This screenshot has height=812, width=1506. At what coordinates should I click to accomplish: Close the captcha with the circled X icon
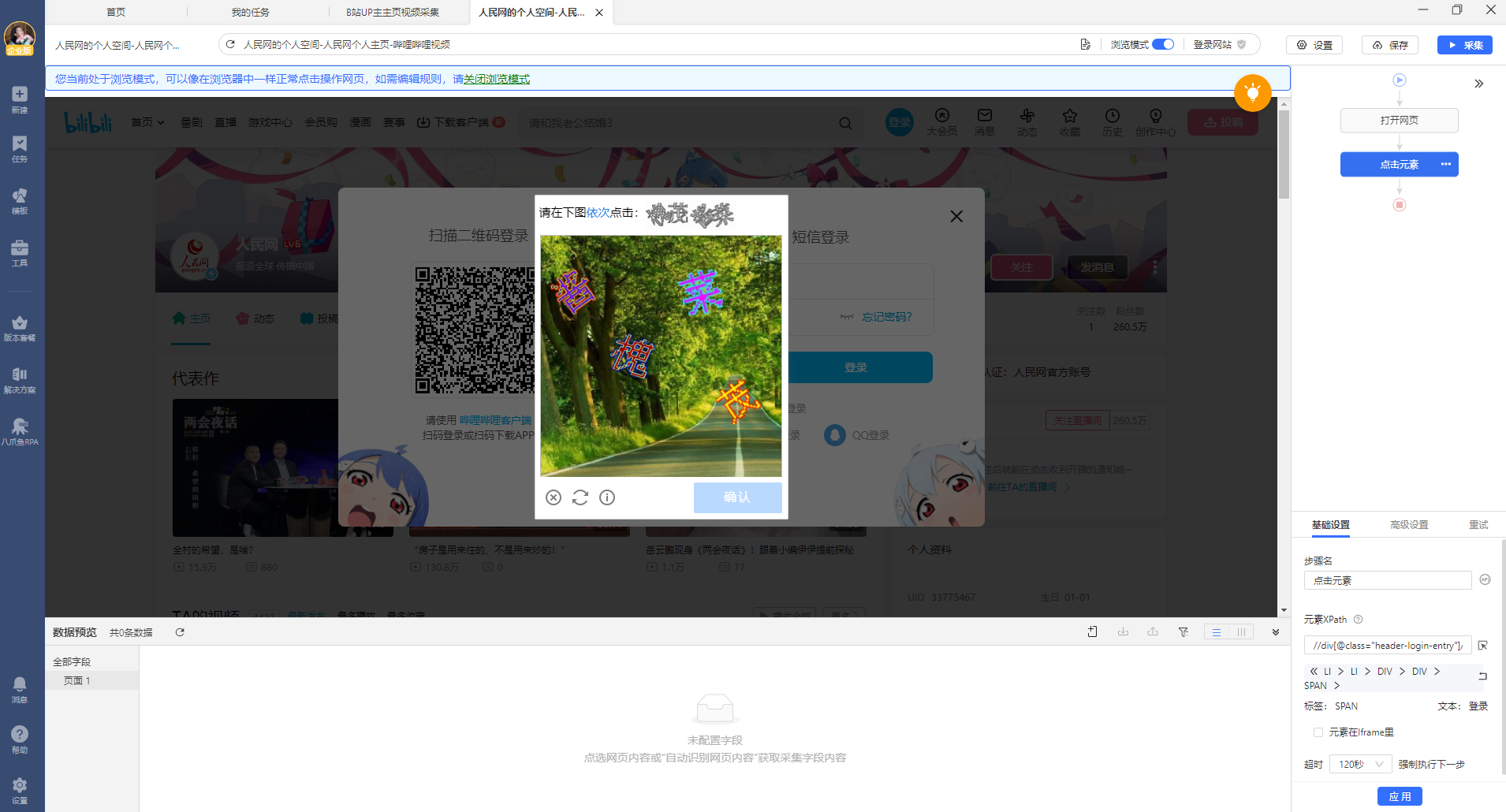click(x=554, y=497)
